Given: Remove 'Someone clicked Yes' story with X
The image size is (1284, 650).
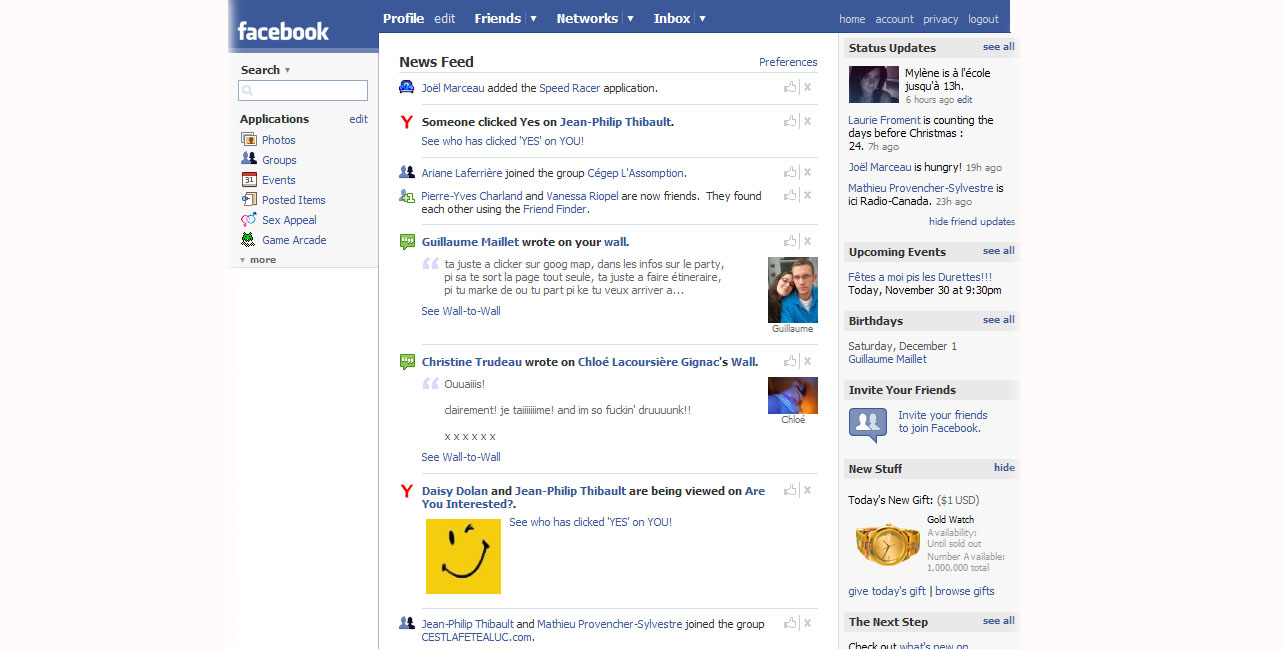Looking at the screenshot, I should coord(807,122).
